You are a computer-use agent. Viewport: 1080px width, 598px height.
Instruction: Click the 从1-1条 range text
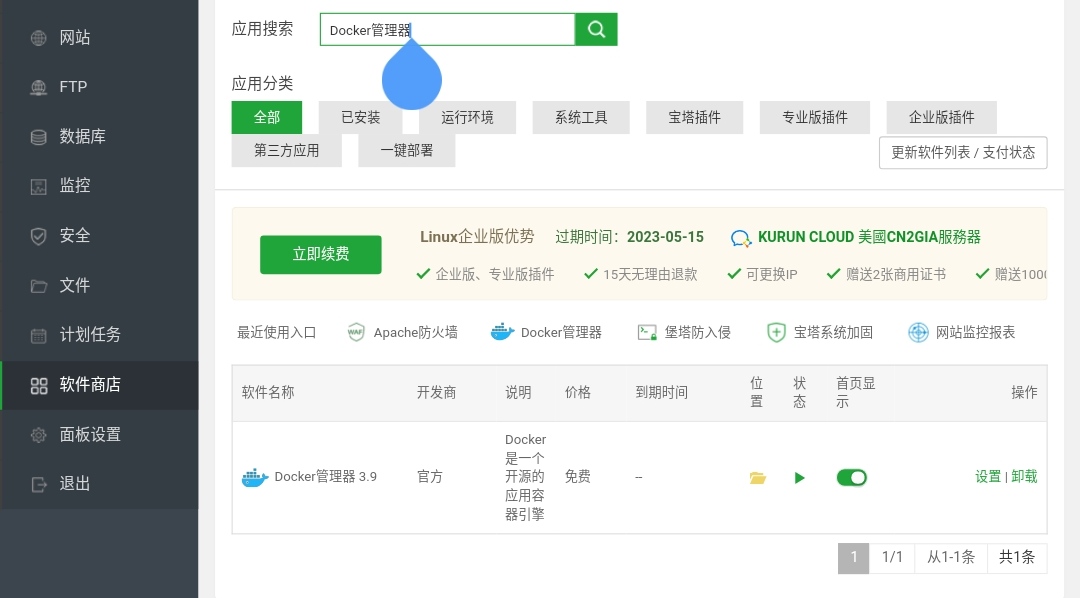click(951, 557)
